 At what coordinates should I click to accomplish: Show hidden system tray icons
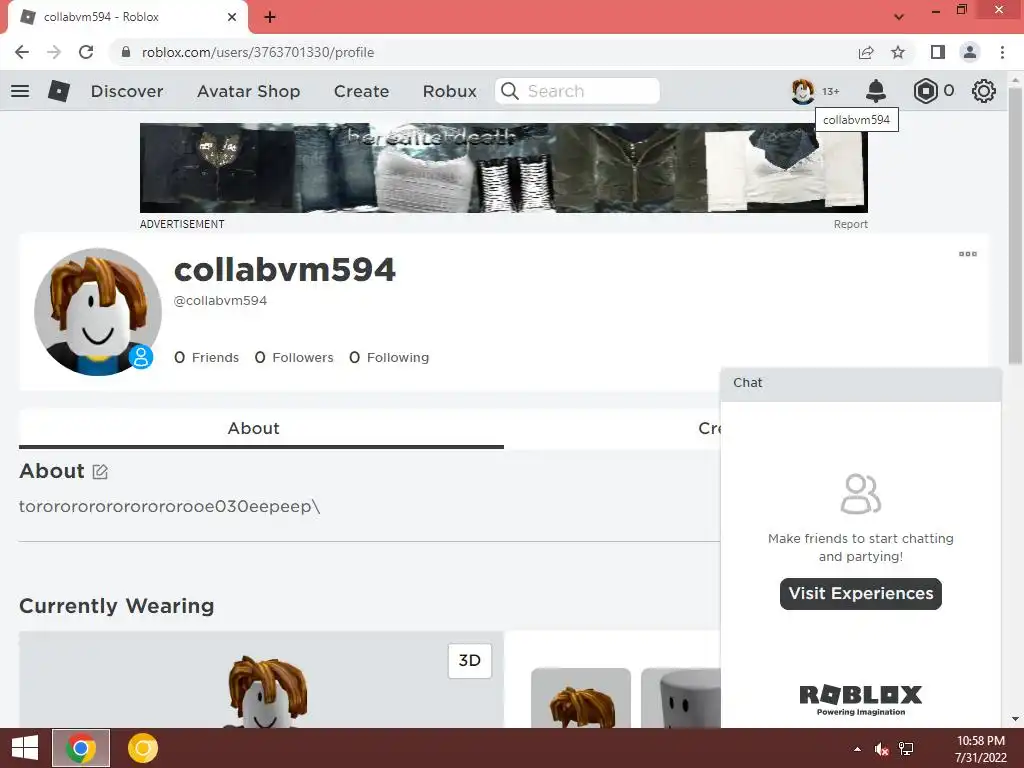tap(857, 749)
